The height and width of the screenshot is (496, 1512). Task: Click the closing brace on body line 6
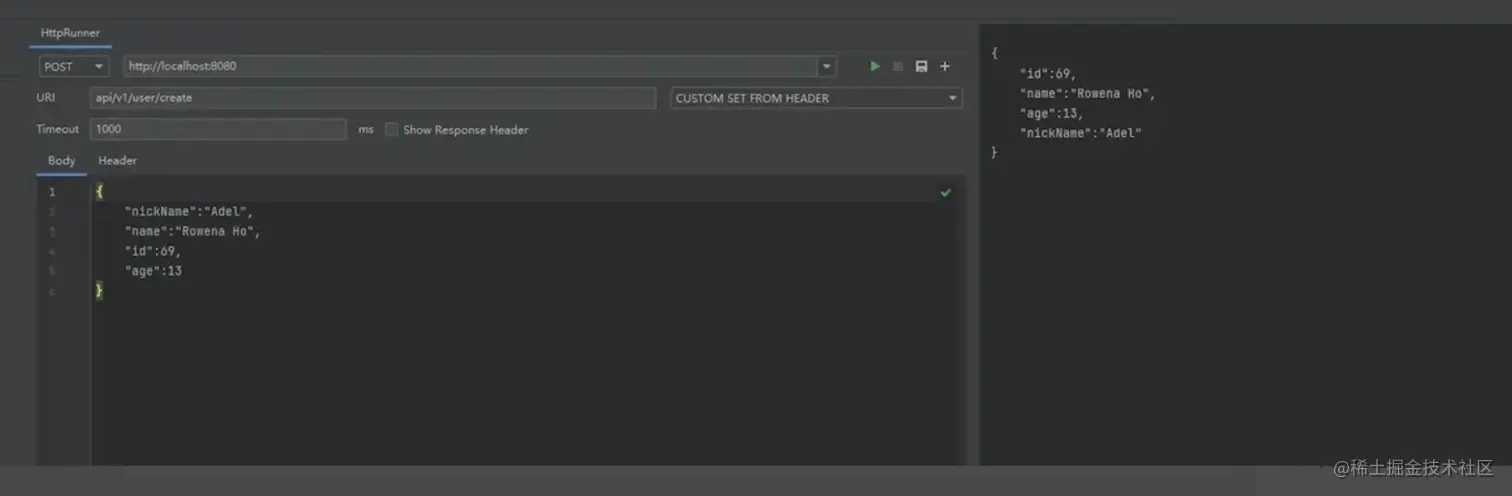click(99, 291)
